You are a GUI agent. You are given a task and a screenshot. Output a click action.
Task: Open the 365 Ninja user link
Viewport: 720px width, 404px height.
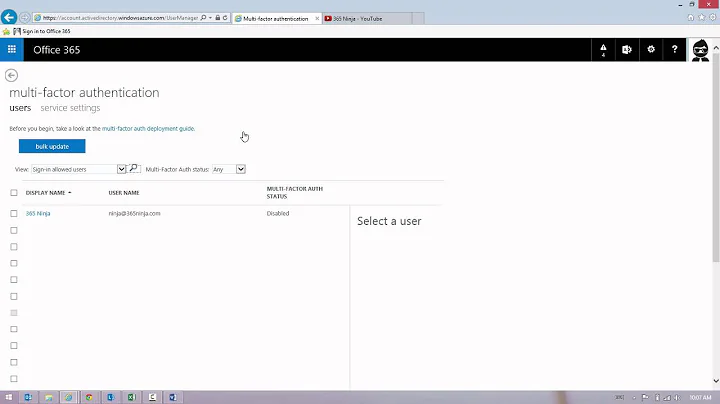coord(38,213)
